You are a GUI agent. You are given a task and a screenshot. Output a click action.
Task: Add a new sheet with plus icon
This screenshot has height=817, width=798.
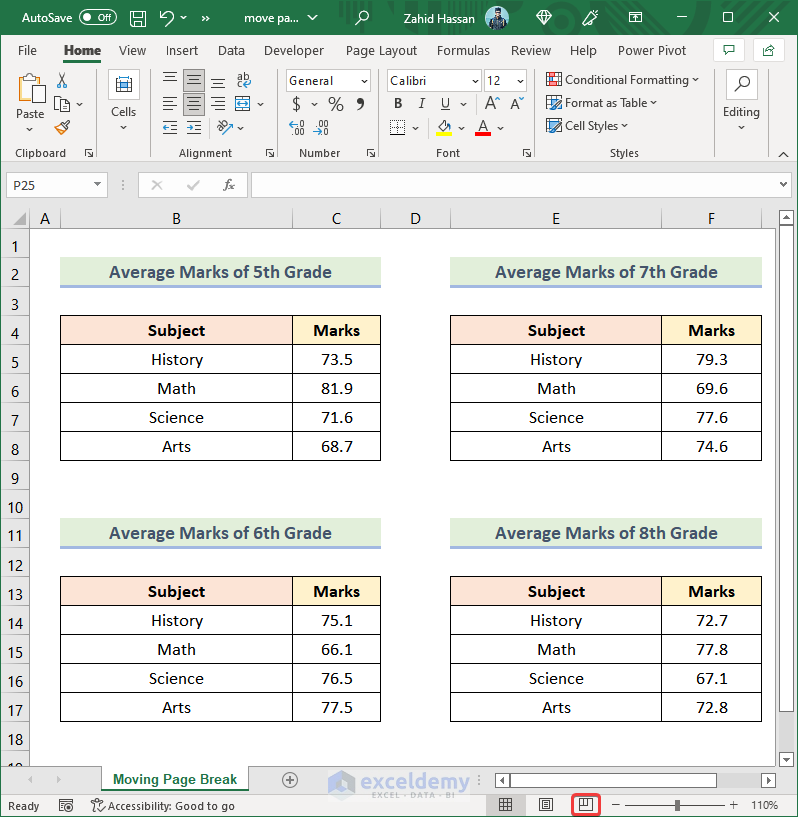(290, 780)
